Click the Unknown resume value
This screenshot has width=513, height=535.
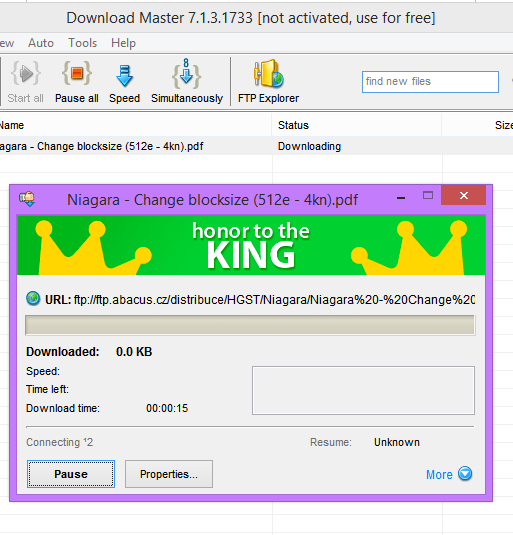tap(397, 442)
